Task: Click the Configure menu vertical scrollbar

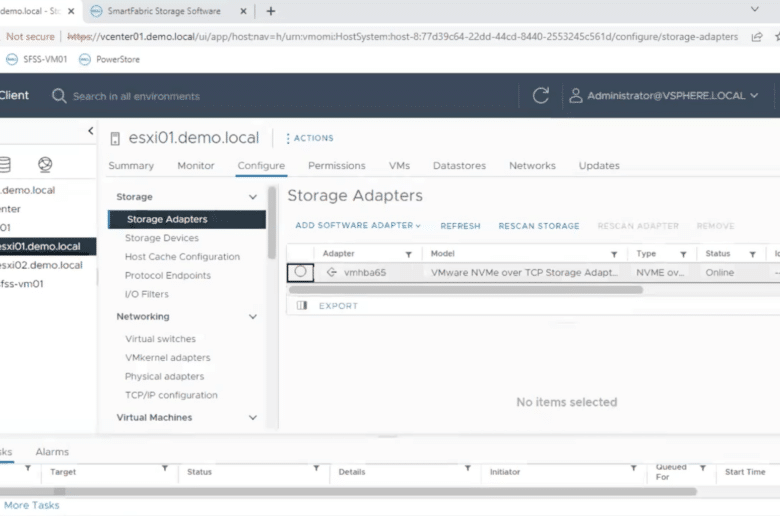Action: [272, 222]
